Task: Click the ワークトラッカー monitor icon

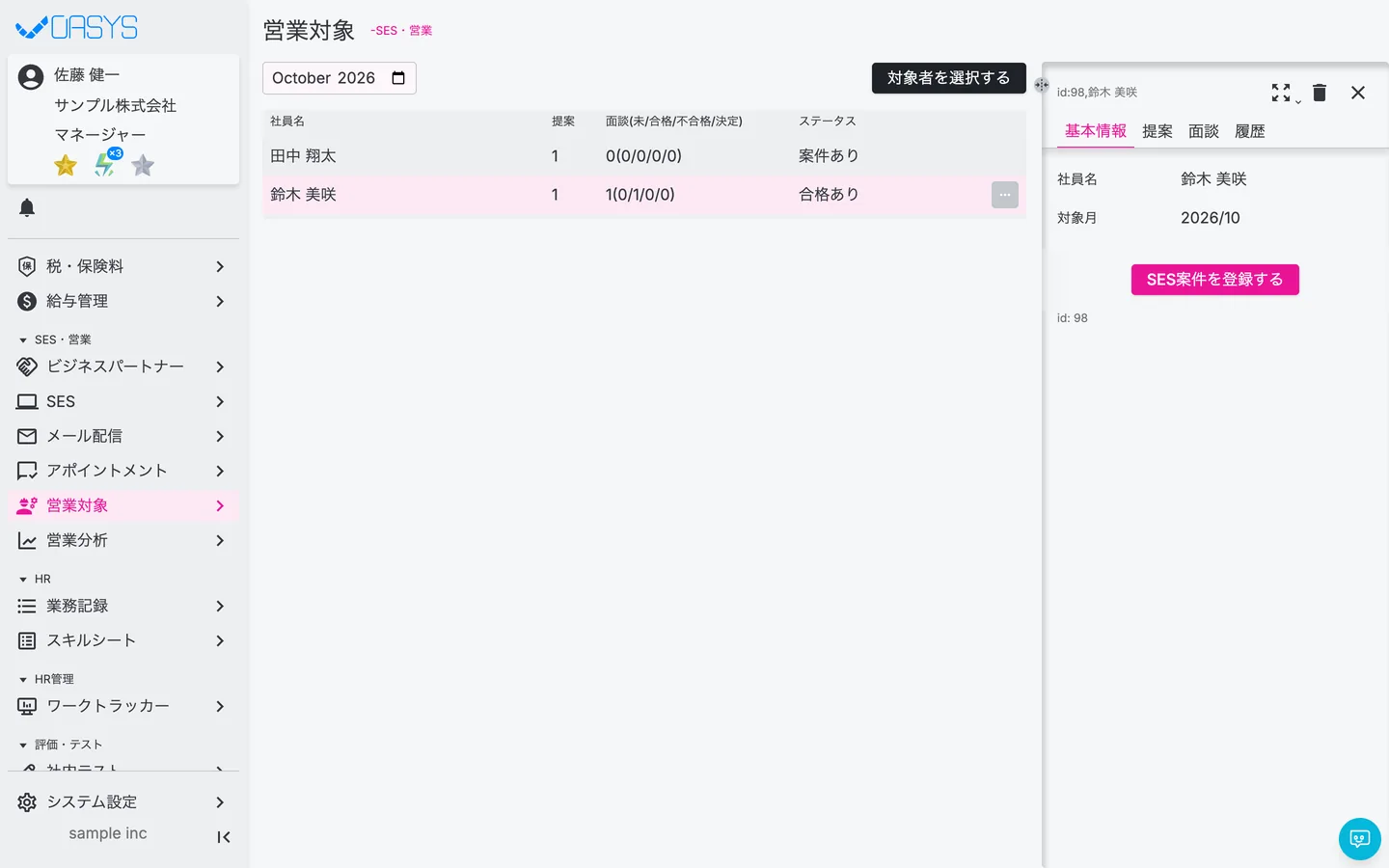Action: (x=27, y=706)
